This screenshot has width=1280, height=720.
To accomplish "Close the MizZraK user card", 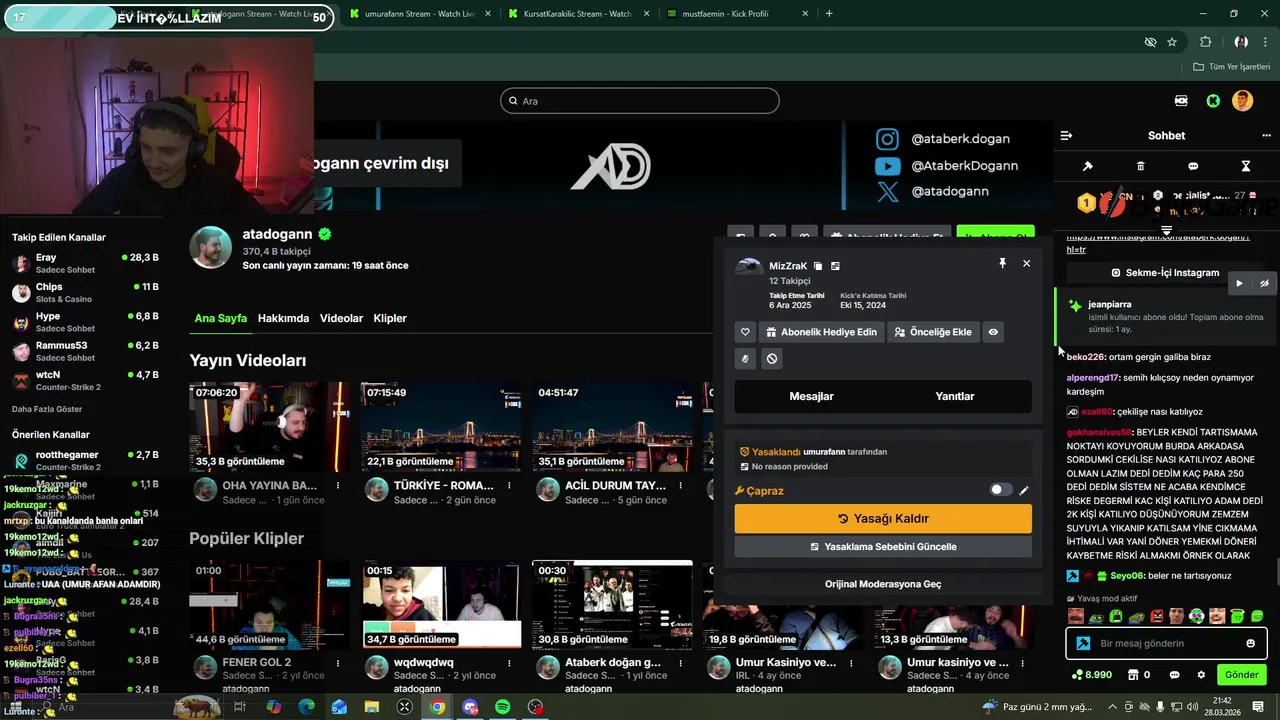I will click(x=1026, y=263).
